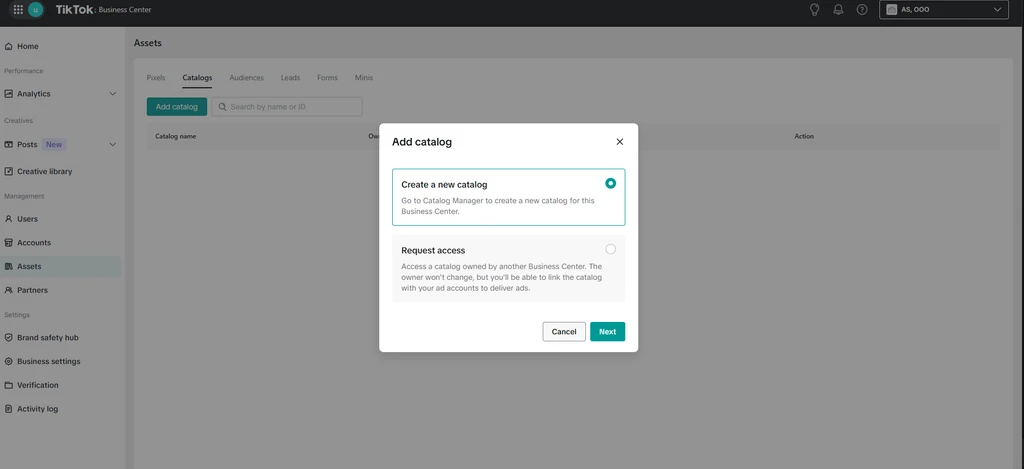Open the notifications bell icon
This screenshot has width=1024, height=469.
pyautogui.click(x=839, y=10)
